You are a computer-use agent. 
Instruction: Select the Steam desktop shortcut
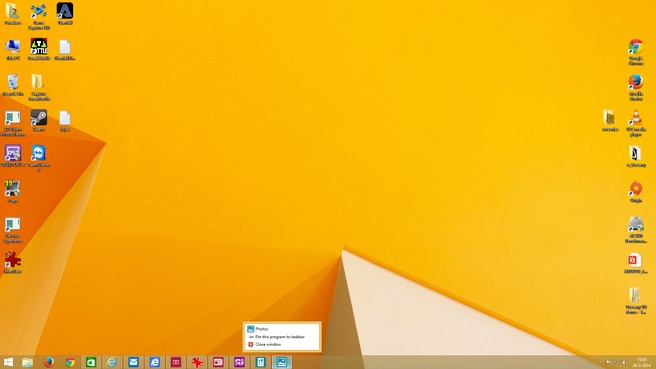pyautogui.click(x=38, y=121)
